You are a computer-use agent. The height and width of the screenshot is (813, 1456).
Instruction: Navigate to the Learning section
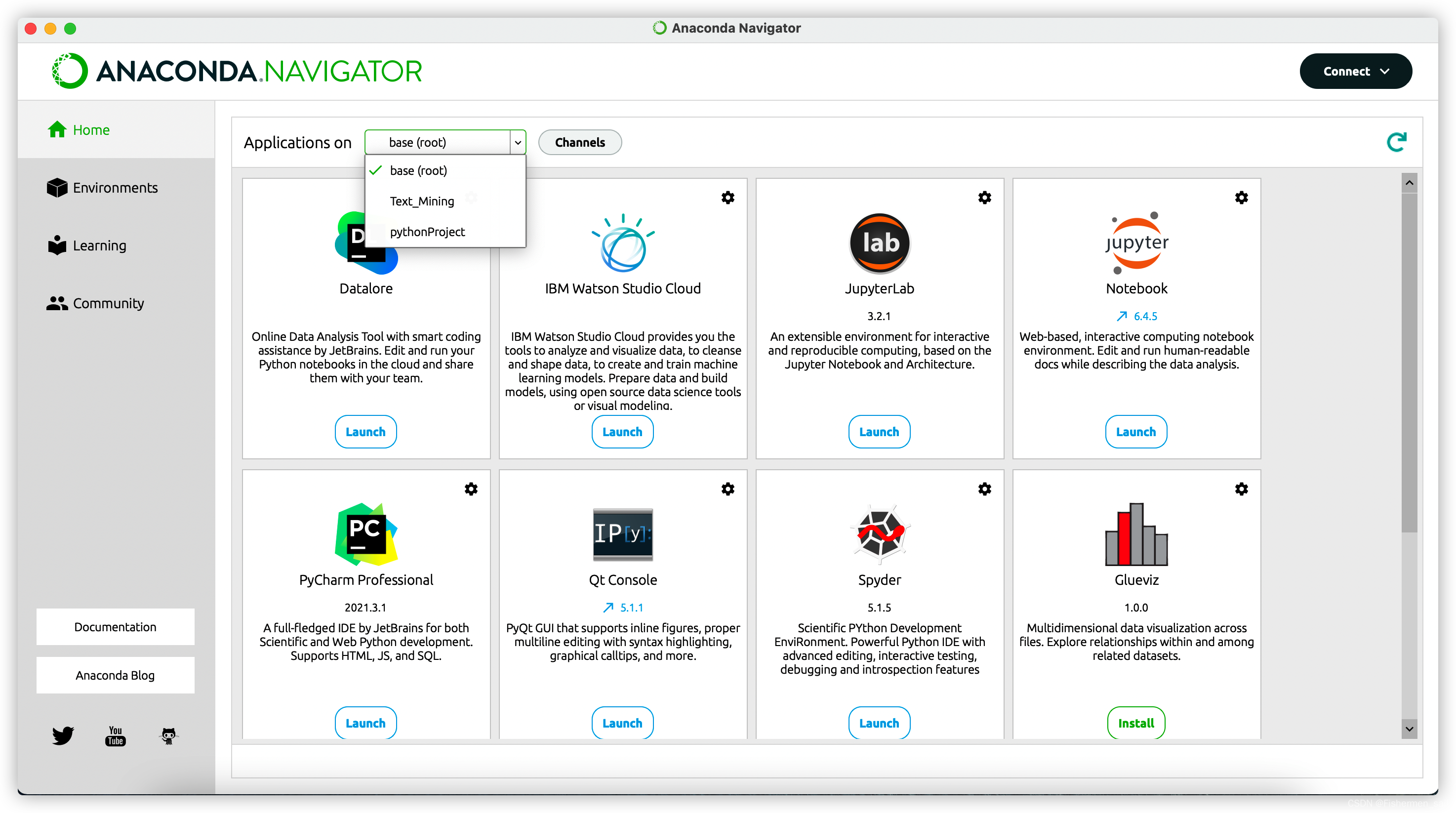99,245
